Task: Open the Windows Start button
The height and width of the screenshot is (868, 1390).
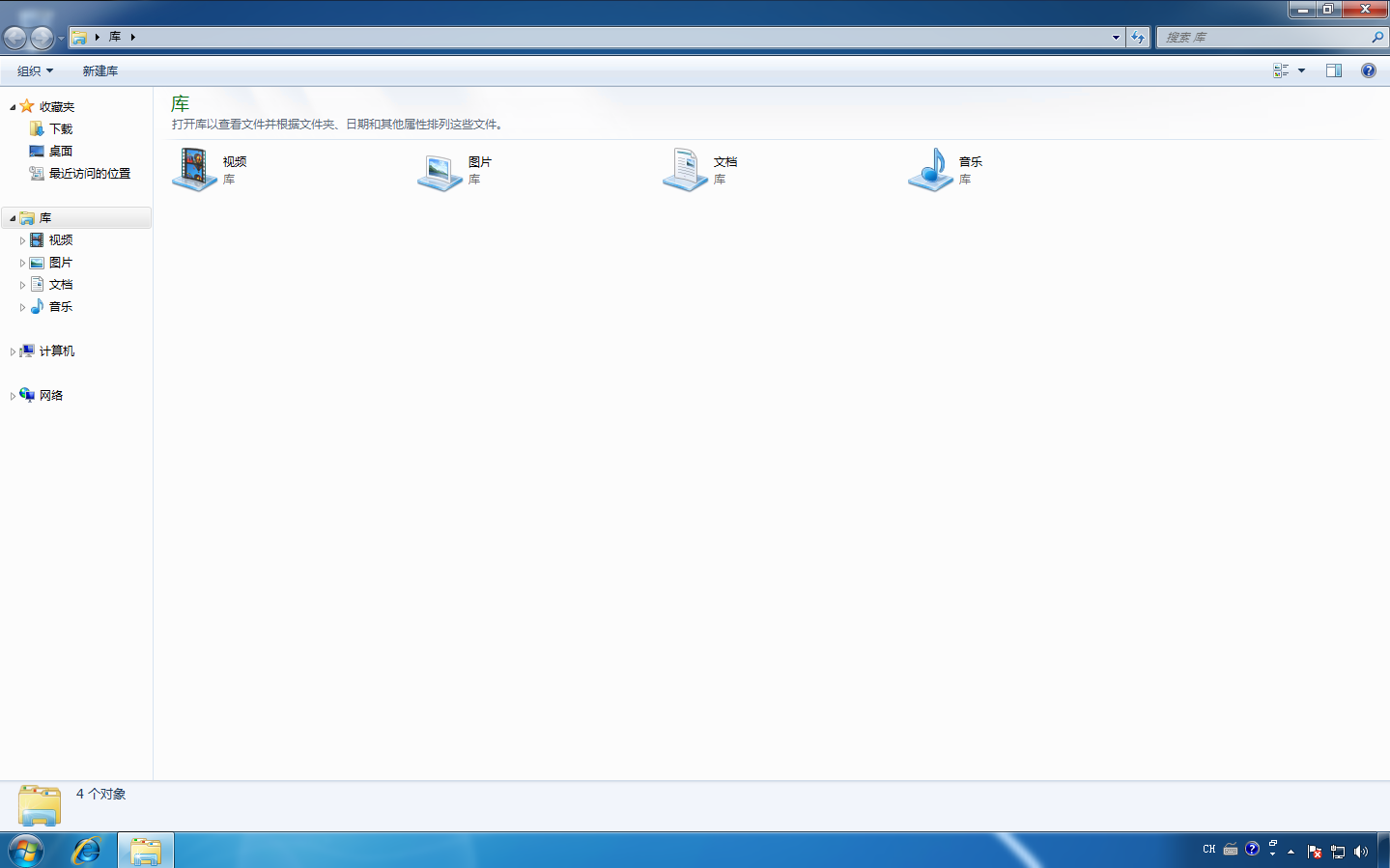Action: click(25, 851)
